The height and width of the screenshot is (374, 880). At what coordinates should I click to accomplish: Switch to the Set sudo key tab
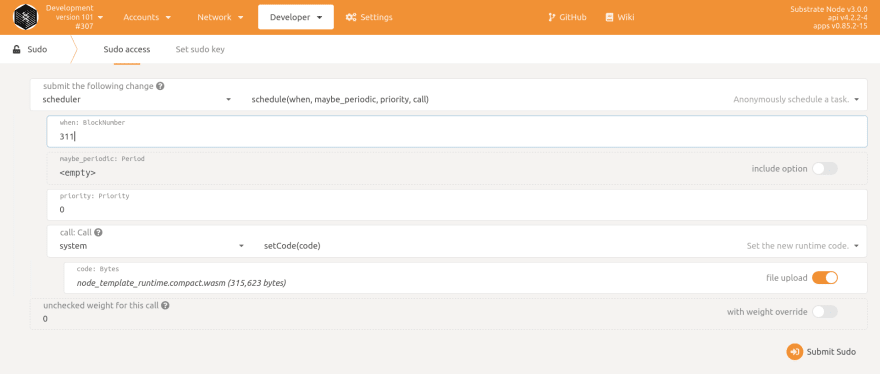click(x=200, y=49)
